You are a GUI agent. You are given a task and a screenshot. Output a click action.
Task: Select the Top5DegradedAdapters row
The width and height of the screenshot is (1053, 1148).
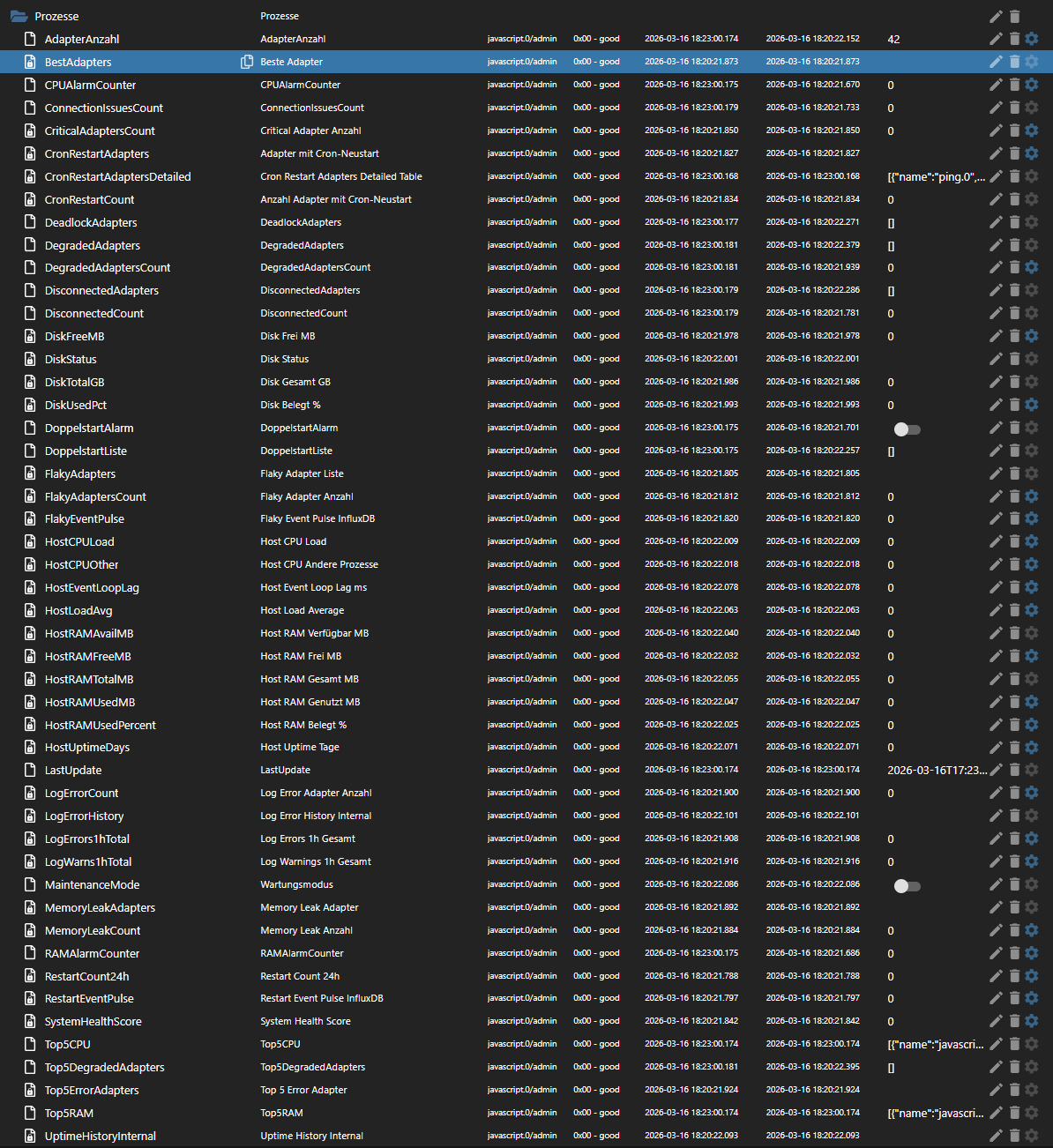(526, 1067)
